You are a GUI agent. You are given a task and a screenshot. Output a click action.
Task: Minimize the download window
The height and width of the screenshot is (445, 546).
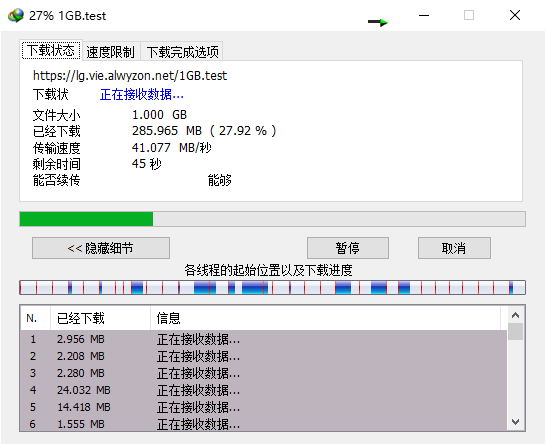[424, 15]
